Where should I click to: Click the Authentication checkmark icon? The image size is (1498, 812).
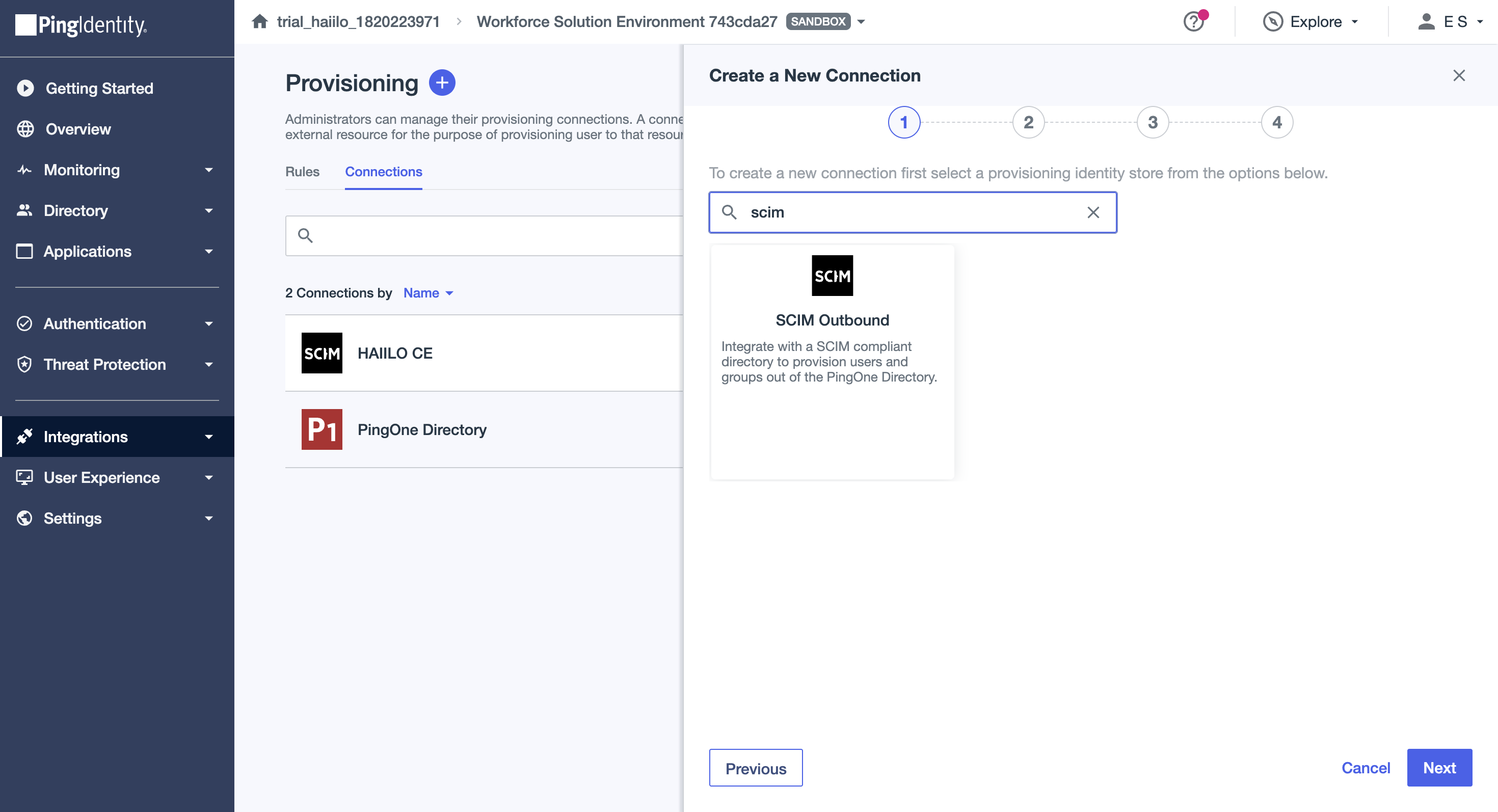24,324
